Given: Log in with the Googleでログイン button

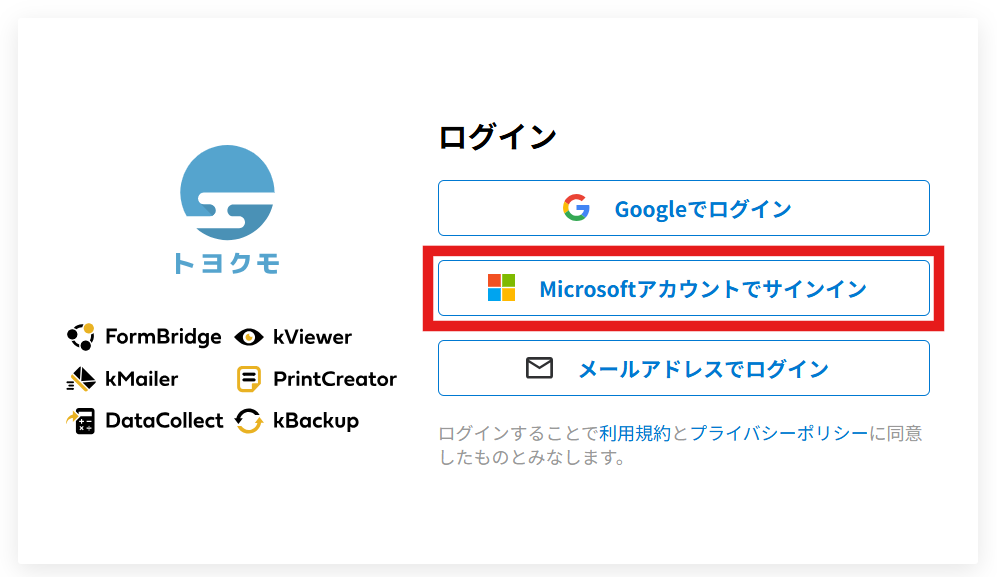Looking at the screenshot, I should coord(683,208).
